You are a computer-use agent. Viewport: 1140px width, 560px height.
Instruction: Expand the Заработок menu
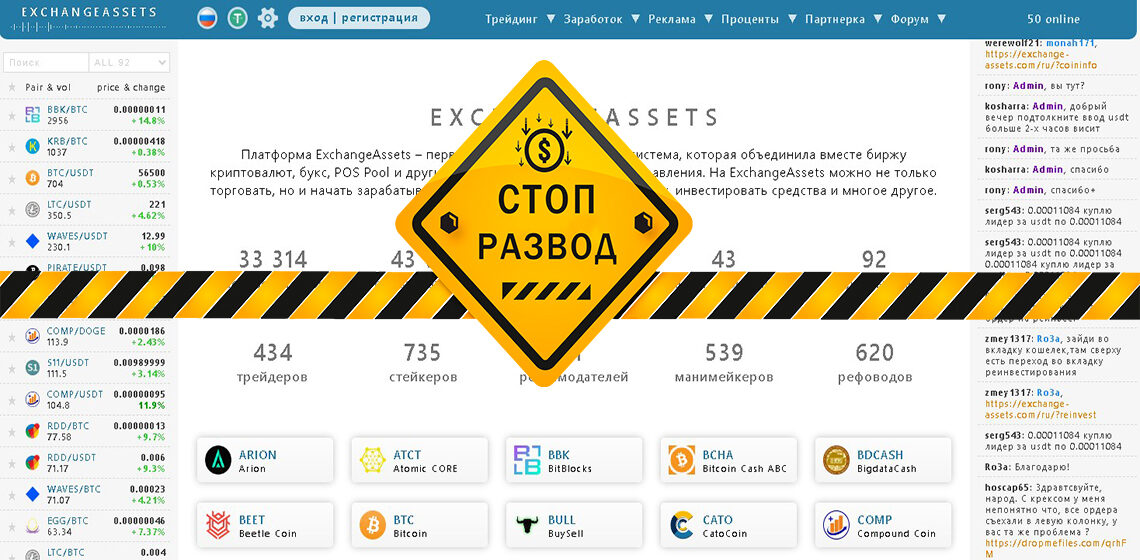coord(601,19)
